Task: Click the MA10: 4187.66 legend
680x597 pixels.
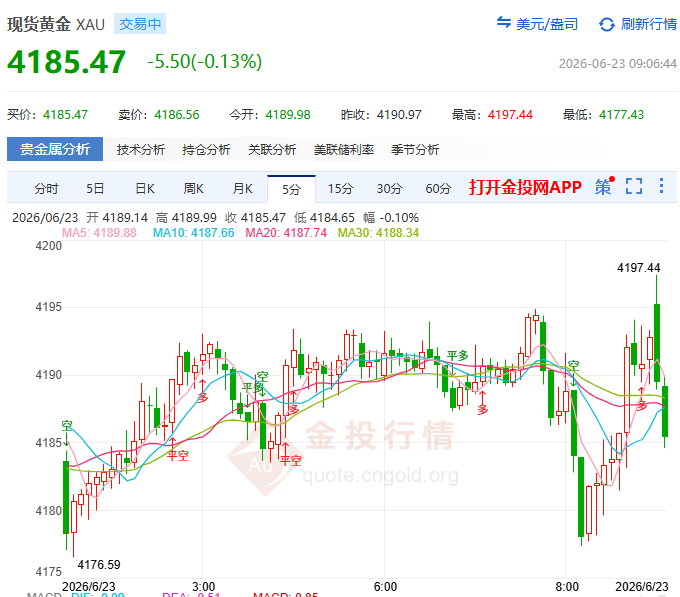Action: pos(193,233)
